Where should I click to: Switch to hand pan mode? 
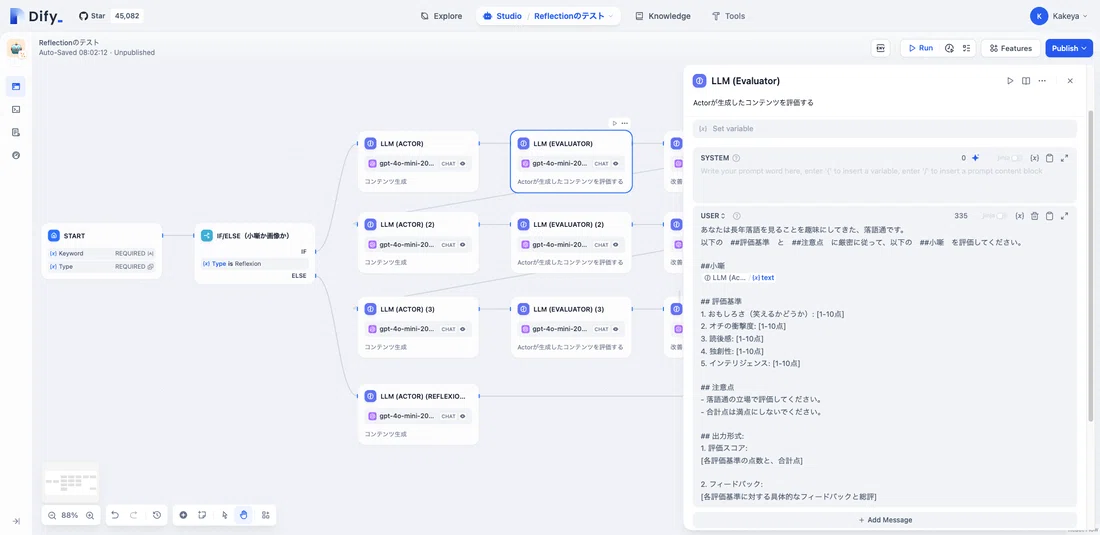click(243, 515)
